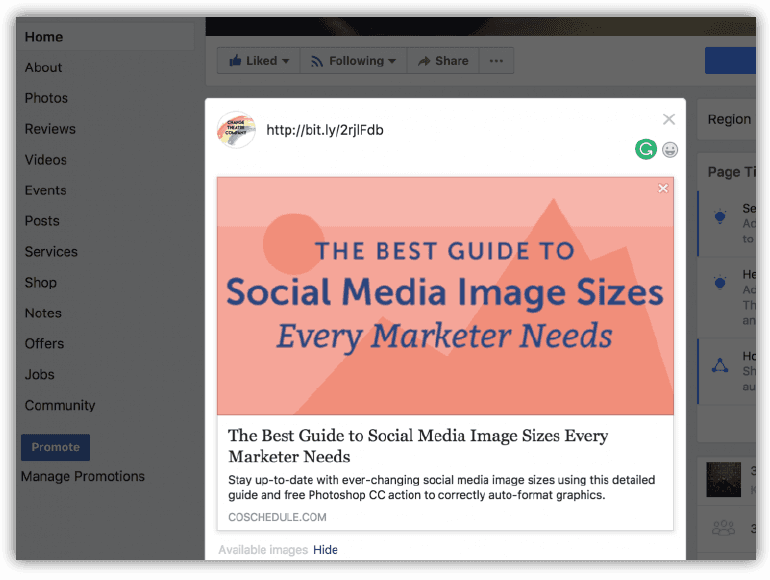This screenshot has width=770, height=580.
Task: Click the blue Promote button
Action: [55, 447]
